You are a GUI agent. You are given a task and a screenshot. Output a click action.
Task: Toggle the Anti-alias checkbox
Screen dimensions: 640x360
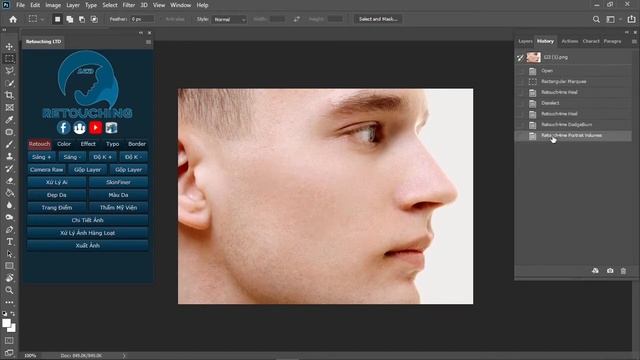(x=175, y=19)
